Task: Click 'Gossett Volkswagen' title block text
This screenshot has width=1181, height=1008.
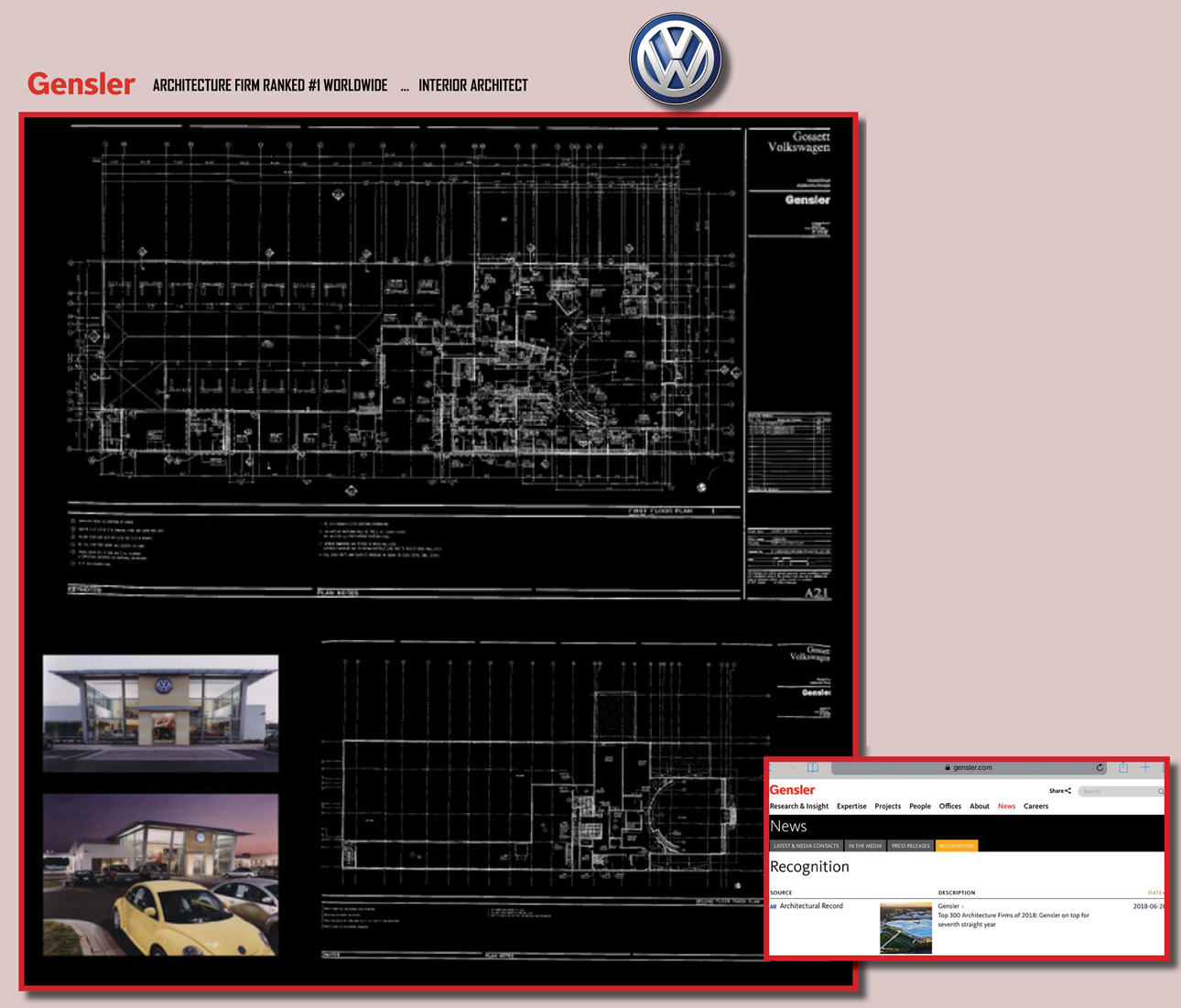Action: click(x=799, y=142)
